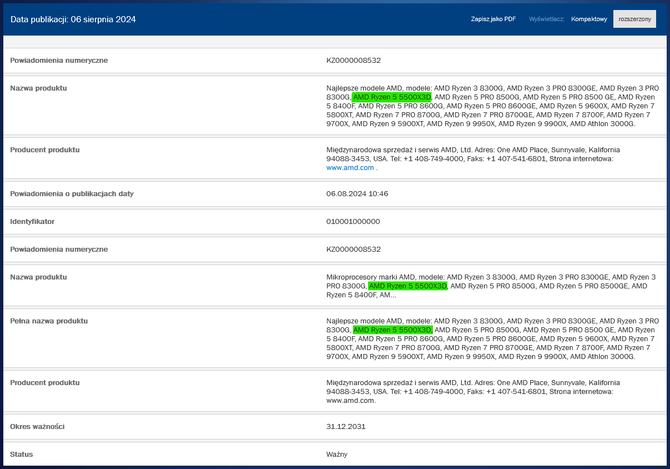Viewport: 670px width, 469px height.
Task: Select the publication date header text
Action: (73, 19)
